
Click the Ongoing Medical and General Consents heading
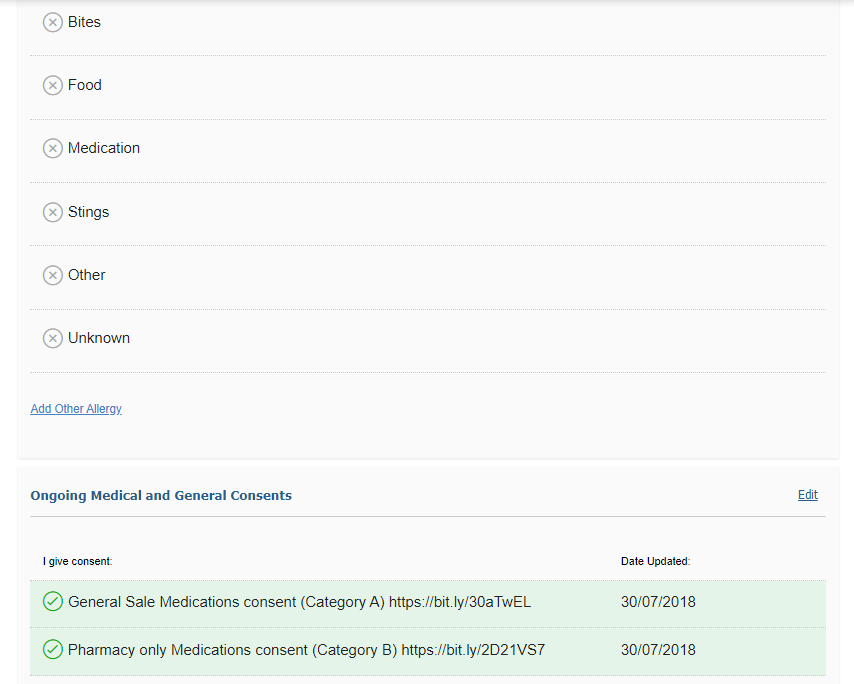[161, 496]
